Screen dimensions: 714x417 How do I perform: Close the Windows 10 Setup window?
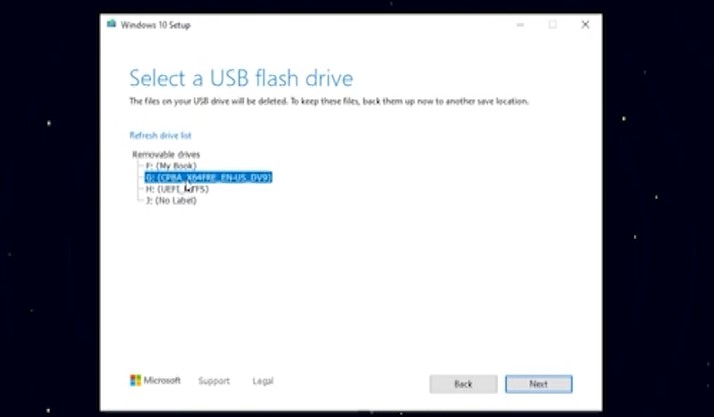point(585,25)
